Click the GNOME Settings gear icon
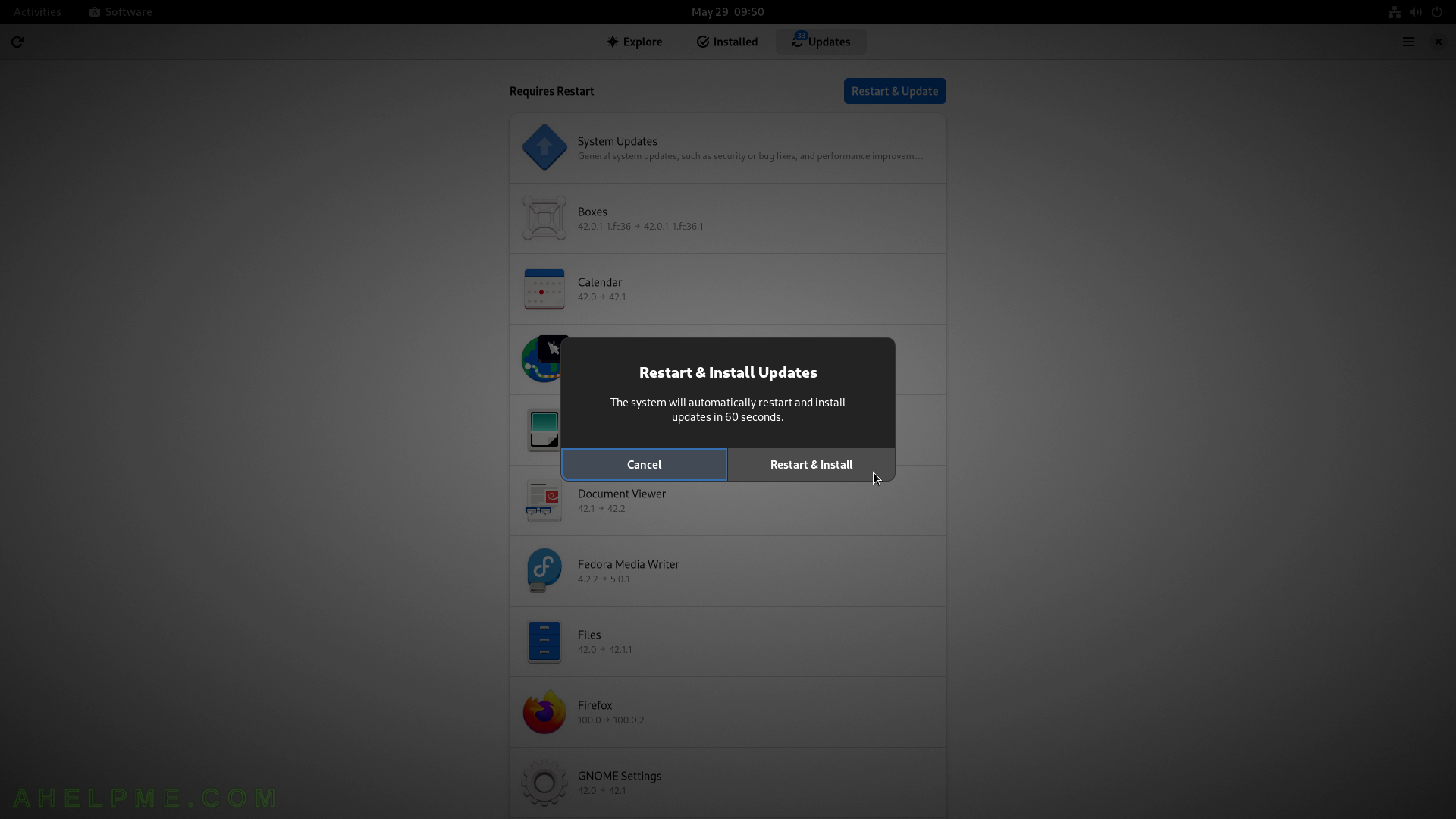1456x819 pixels. tap(544, 783)
